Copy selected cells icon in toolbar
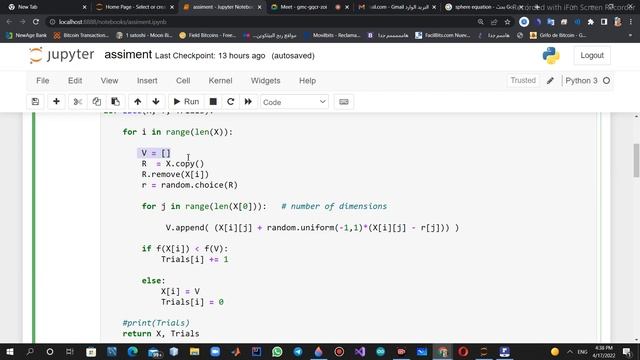The width and height of the screenshot is (640, 360). coord(97,102)
